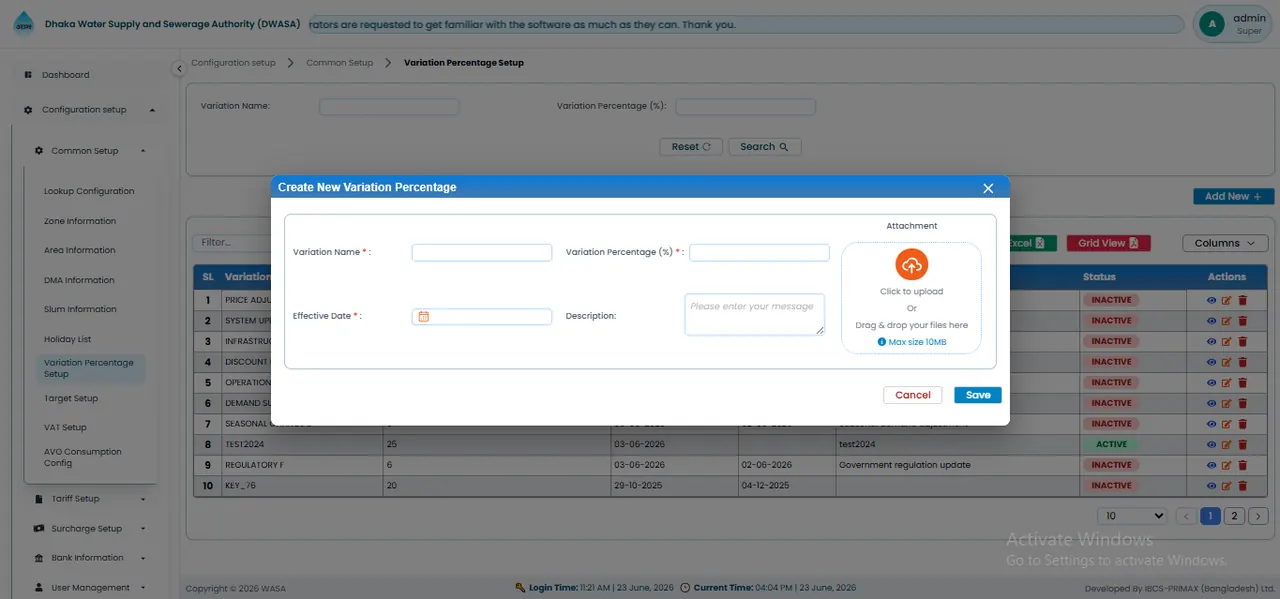This screenshot has height=599, width=1280.
Task: View the TEST2024 row using eye icon
Action: (1212, 444)
